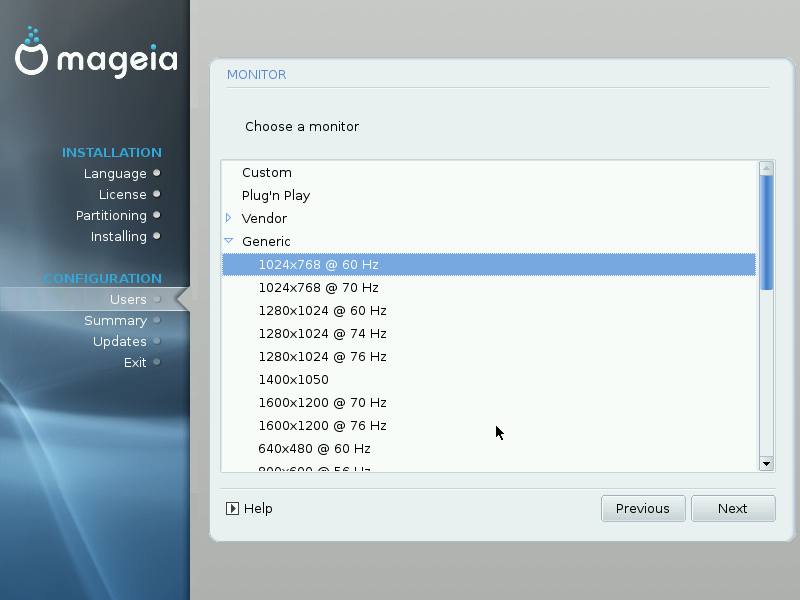Click the Help arrow icon
This screenshot has width=800, height=600.
[x=233, y=508]
